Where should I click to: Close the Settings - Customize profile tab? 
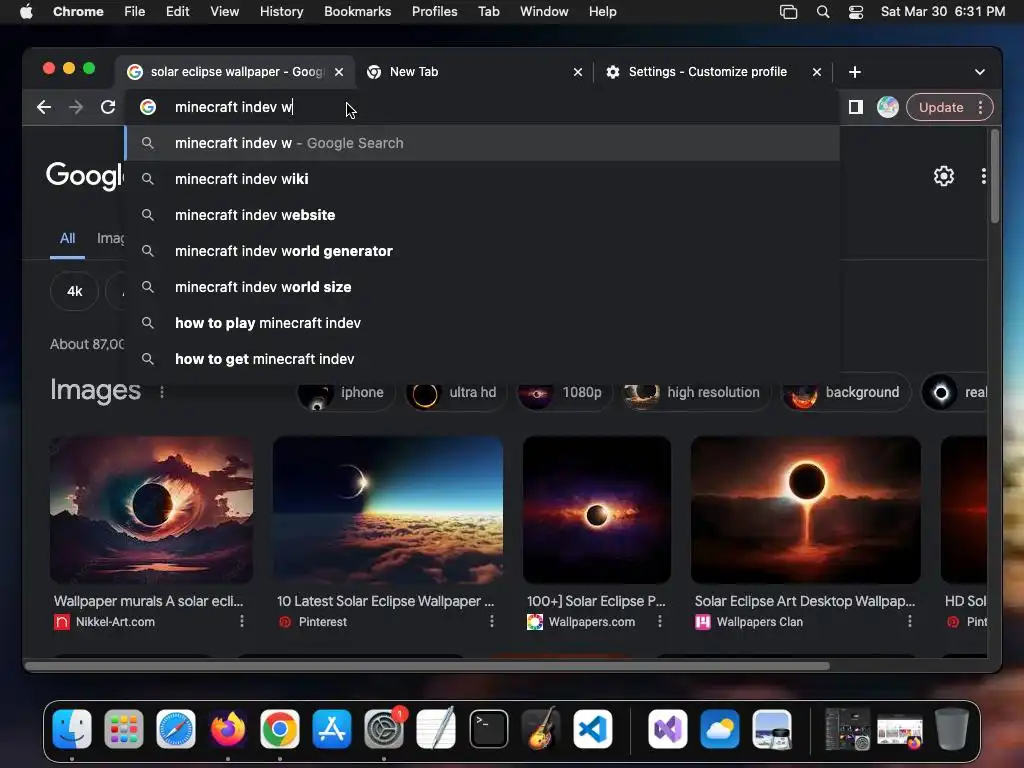click(817, 72)
